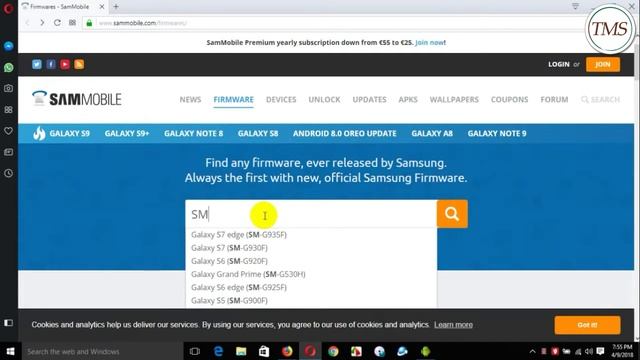Viewport: 640px width, 360px height.
Task: Select Galaxy S6 edge (SM-G925F) suggestion
Action: coord(311,287)
